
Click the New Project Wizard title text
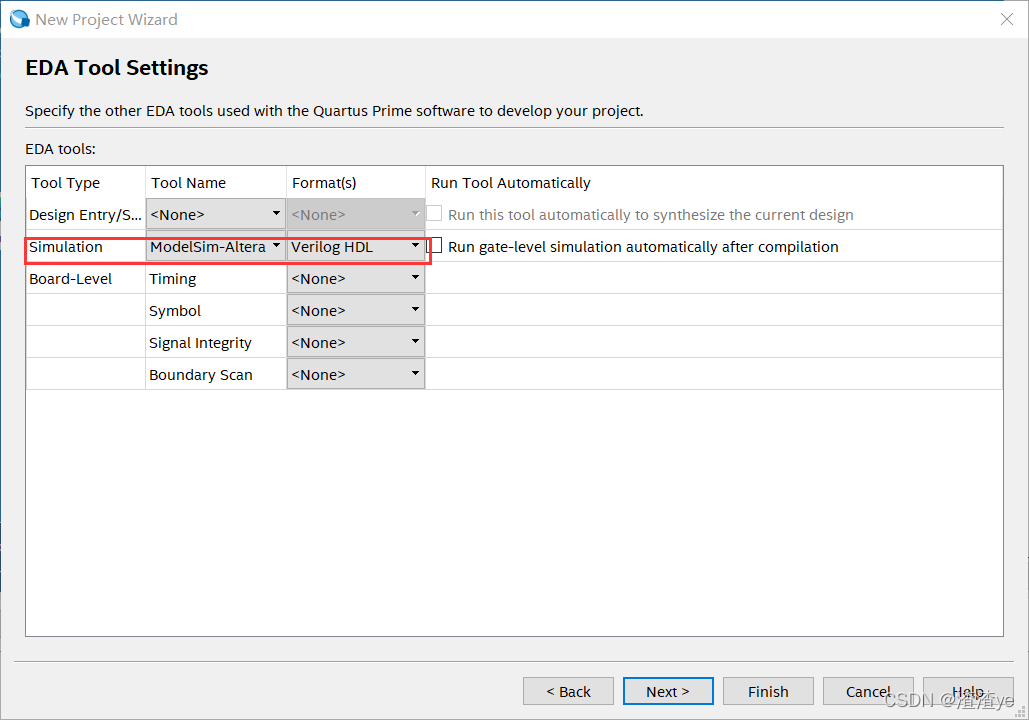(106, 20)
